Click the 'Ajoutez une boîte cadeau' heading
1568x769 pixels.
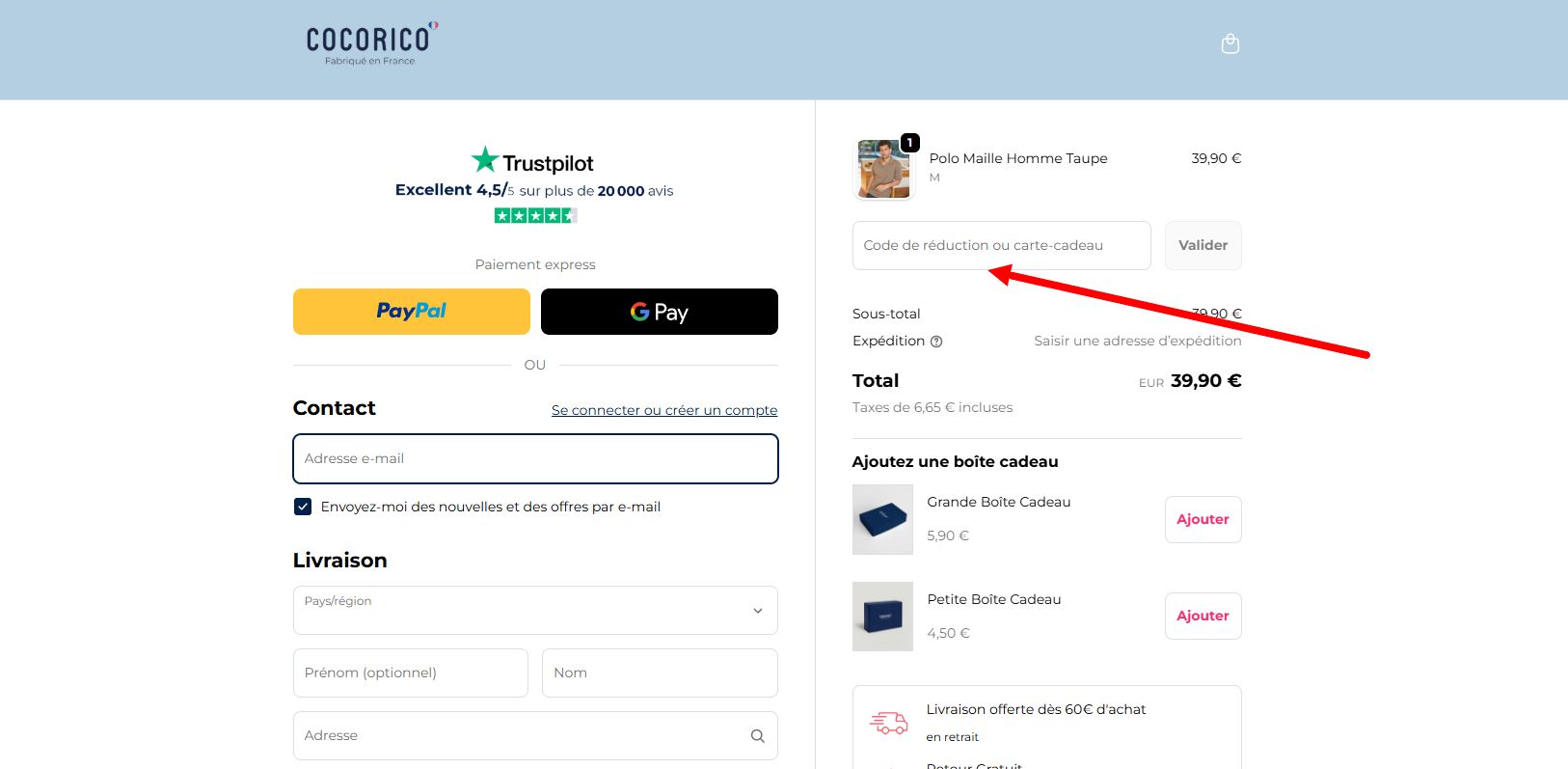pyautogui.click(x=956, y=461)
